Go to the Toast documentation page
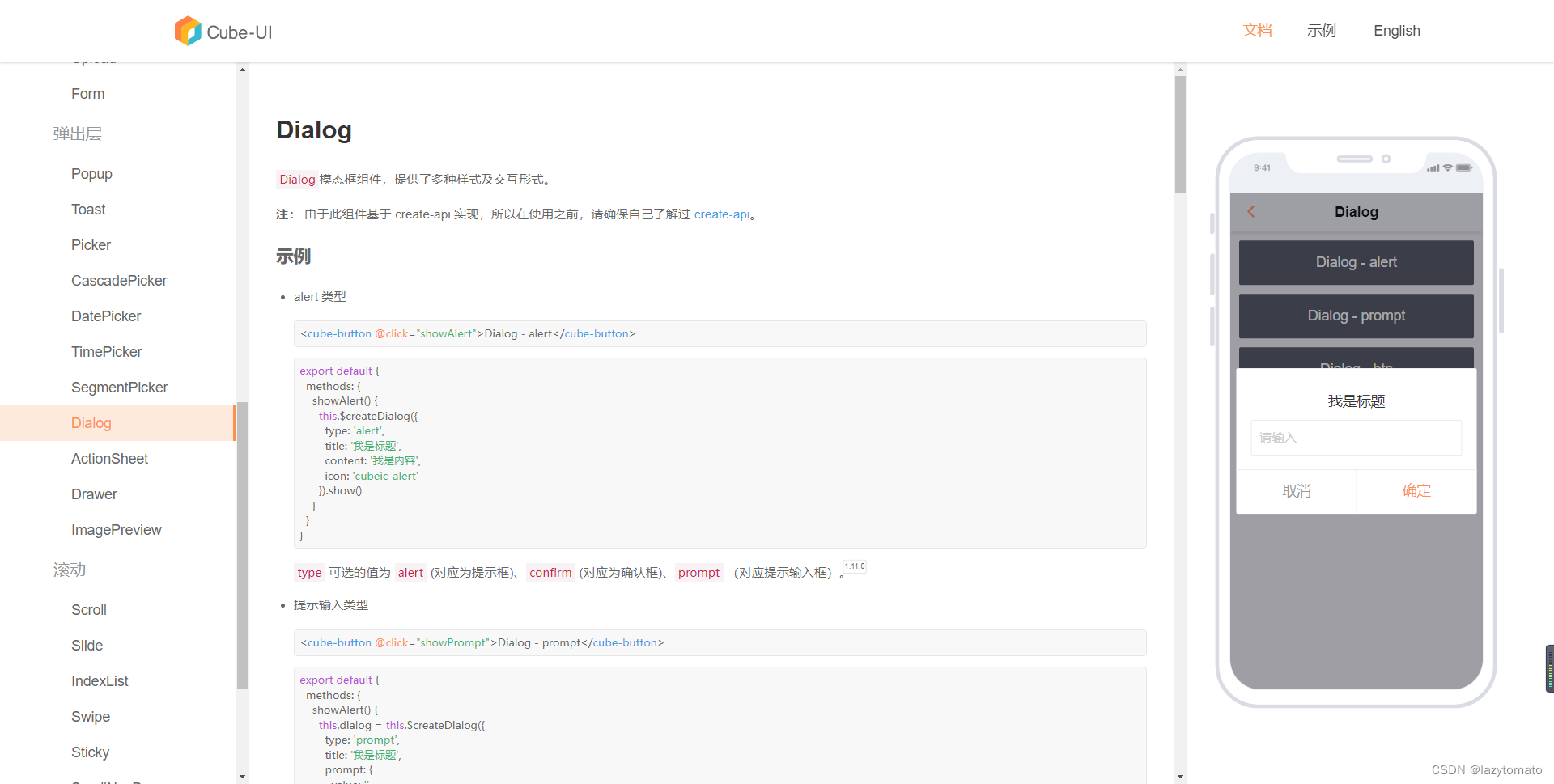This screenshot has height=784, width=1554. pyautogui.click(x=88, y=210)
